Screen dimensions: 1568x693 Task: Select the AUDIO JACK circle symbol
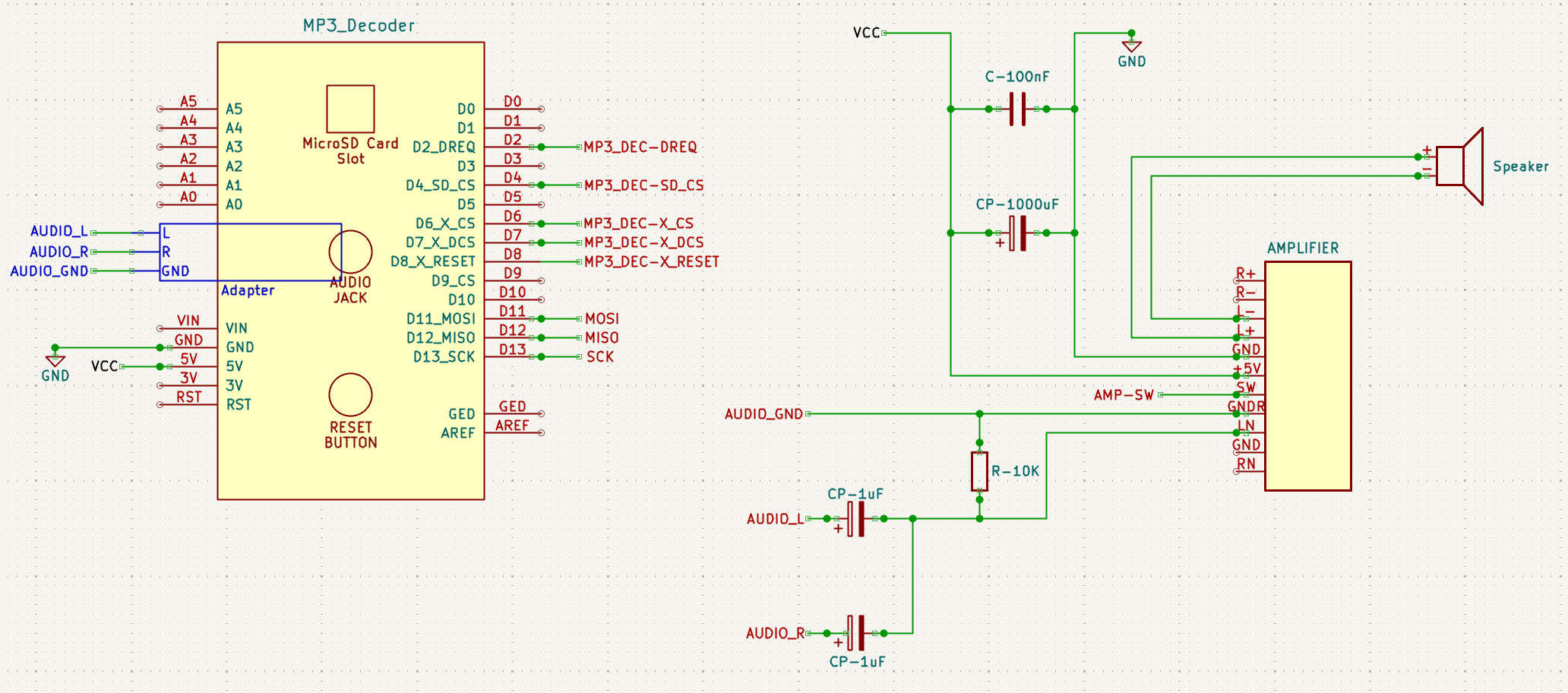click(x=350, y=252)
